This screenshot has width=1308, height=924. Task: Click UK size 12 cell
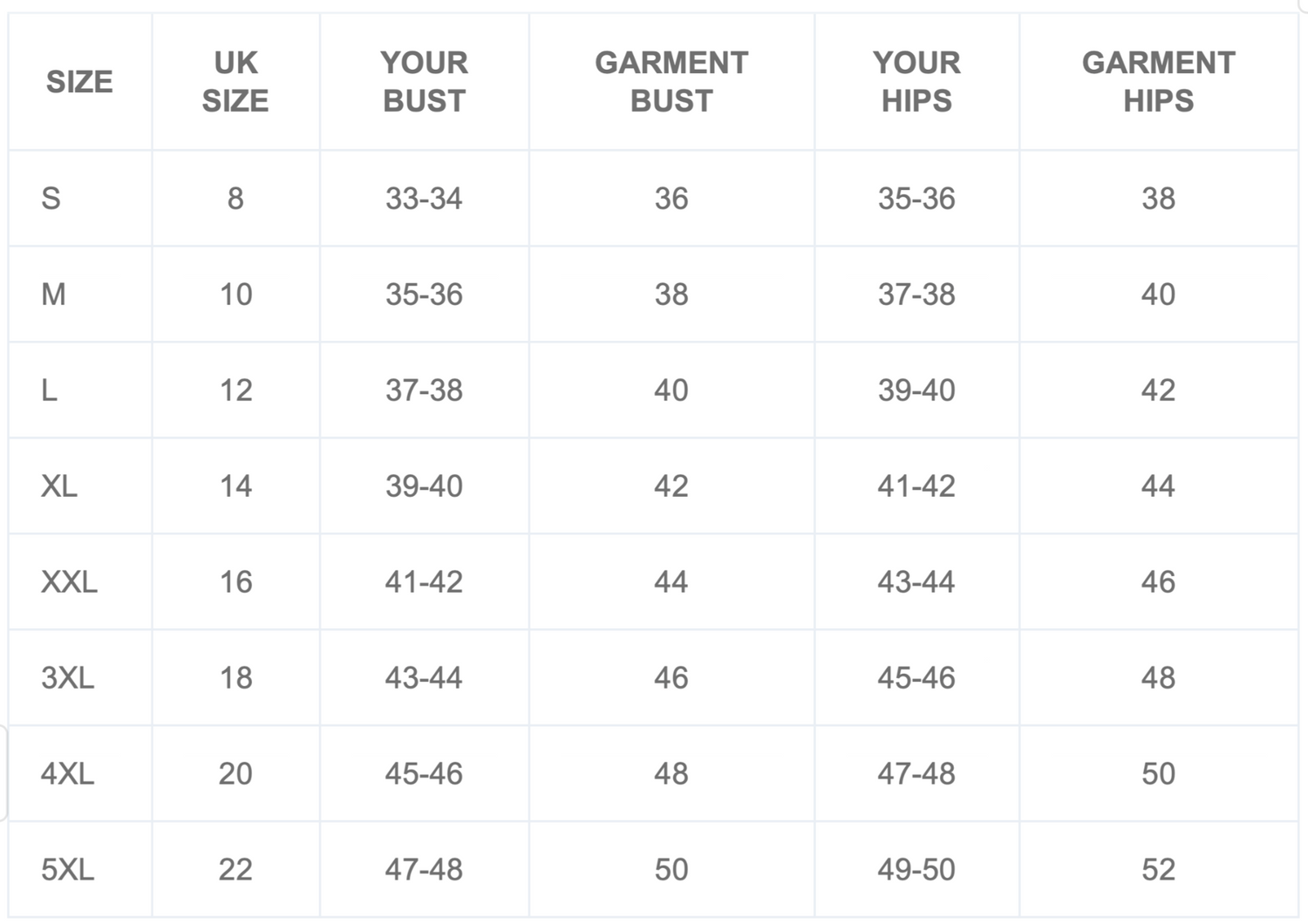point(235,390)
